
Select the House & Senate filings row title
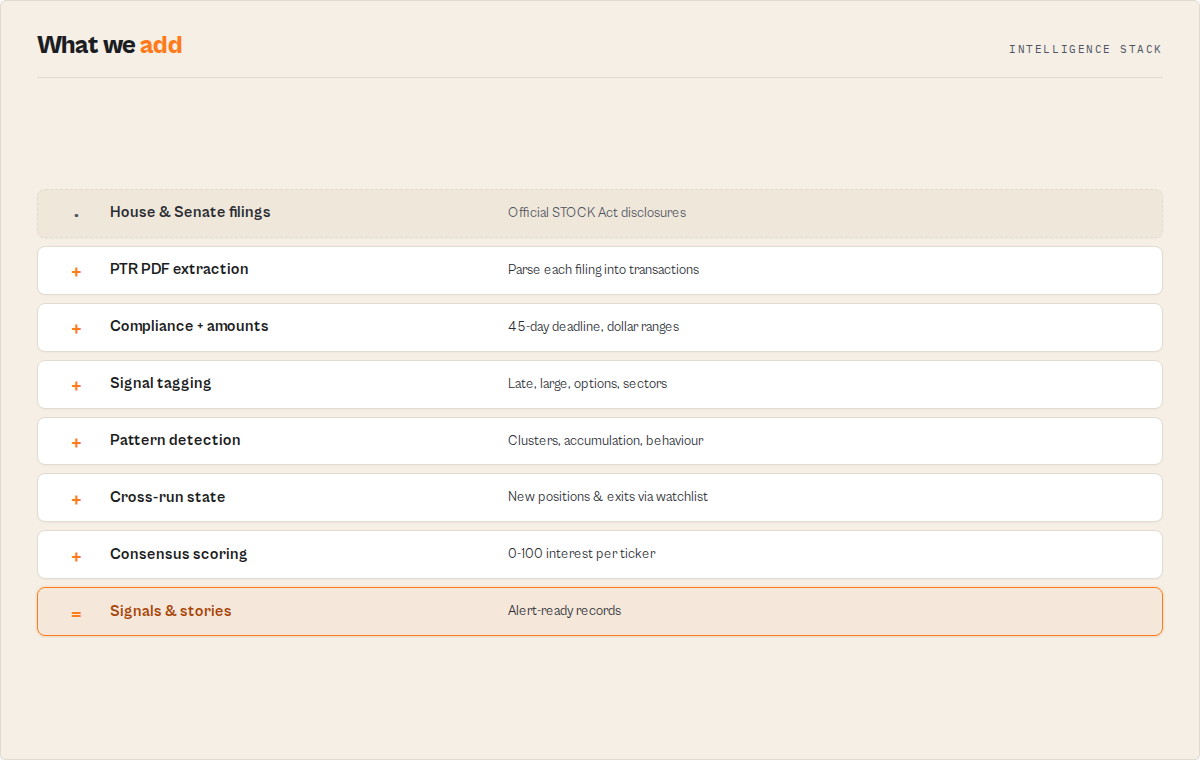click(x=190, y=212)
